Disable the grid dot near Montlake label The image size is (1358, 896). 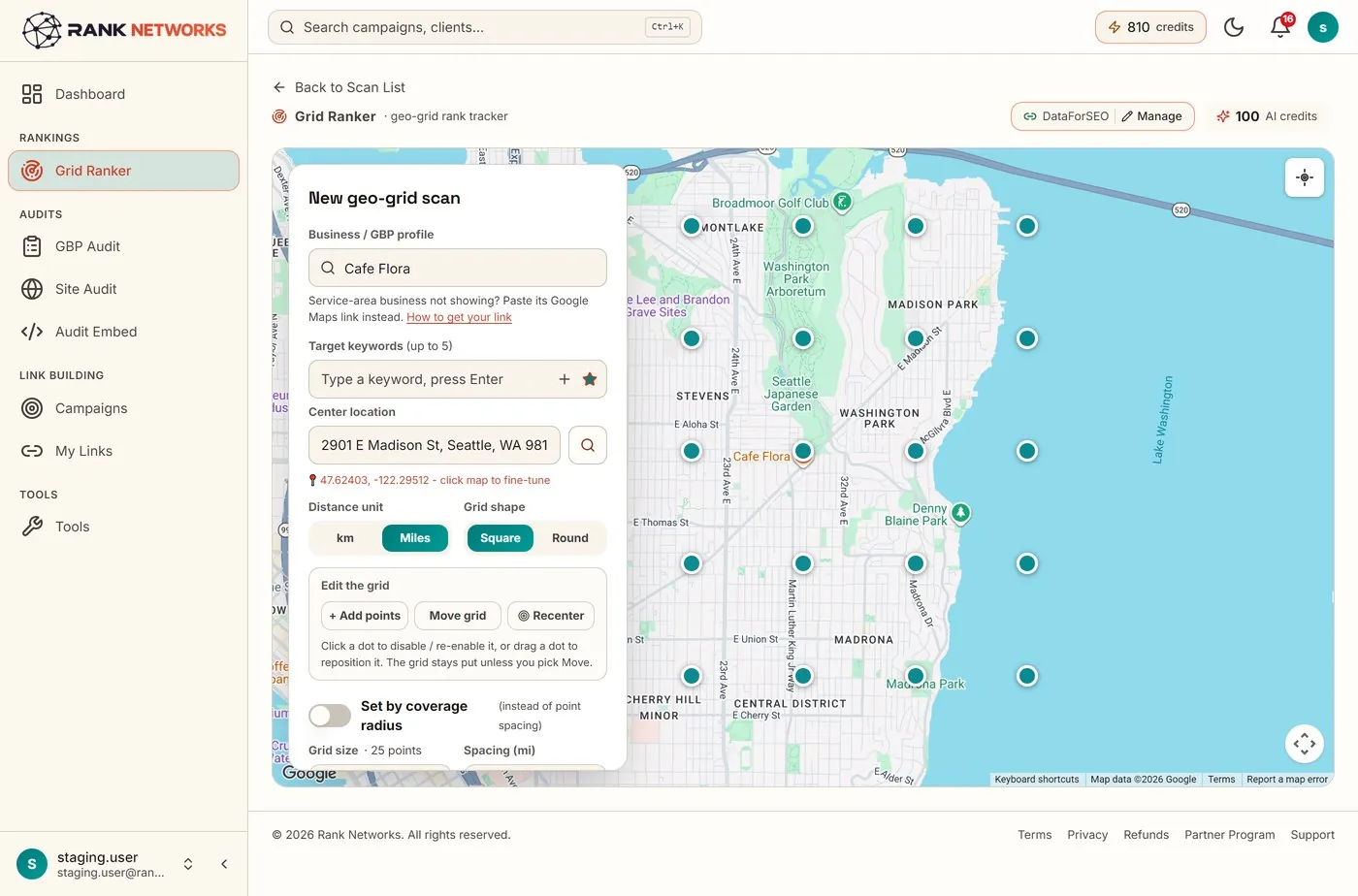coord(692,226)
